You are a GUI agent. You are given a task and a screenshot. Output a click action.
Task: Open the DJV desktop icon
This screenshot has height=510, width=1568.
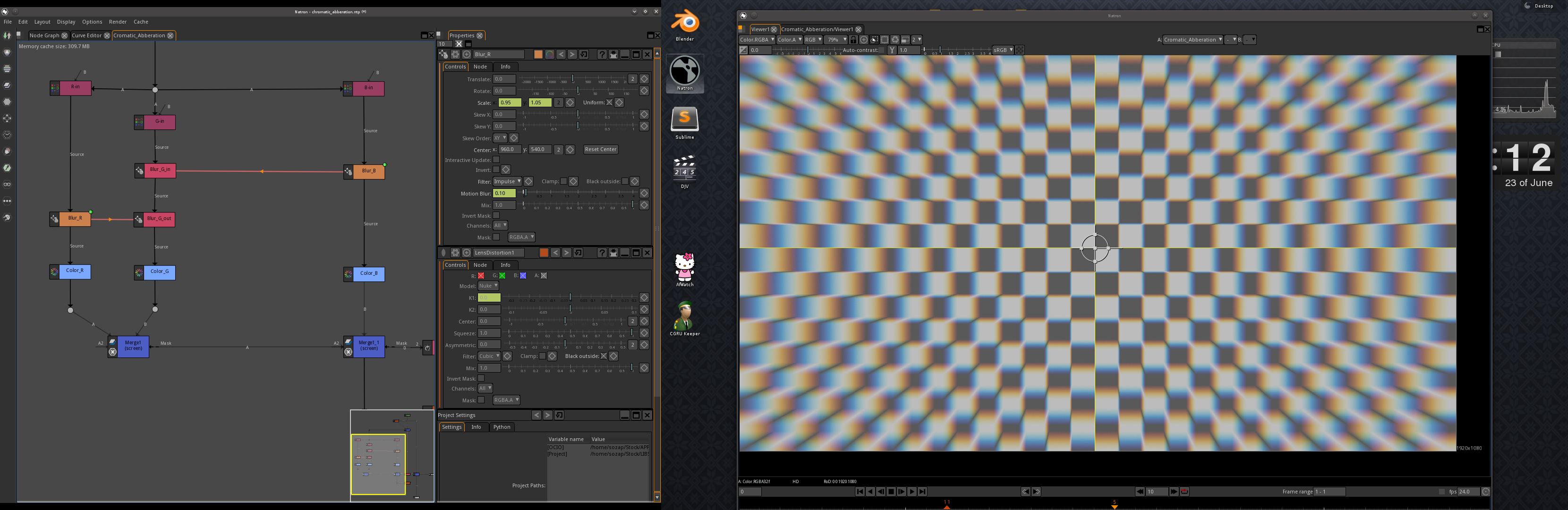tap(685, 171)
